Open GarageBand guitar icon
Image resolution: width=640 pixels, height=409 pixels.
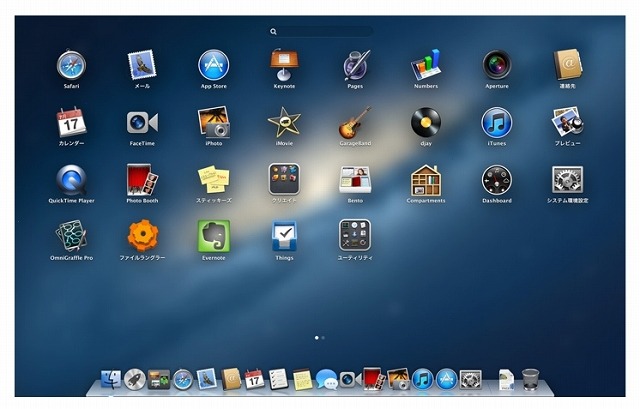coord(355,122)
